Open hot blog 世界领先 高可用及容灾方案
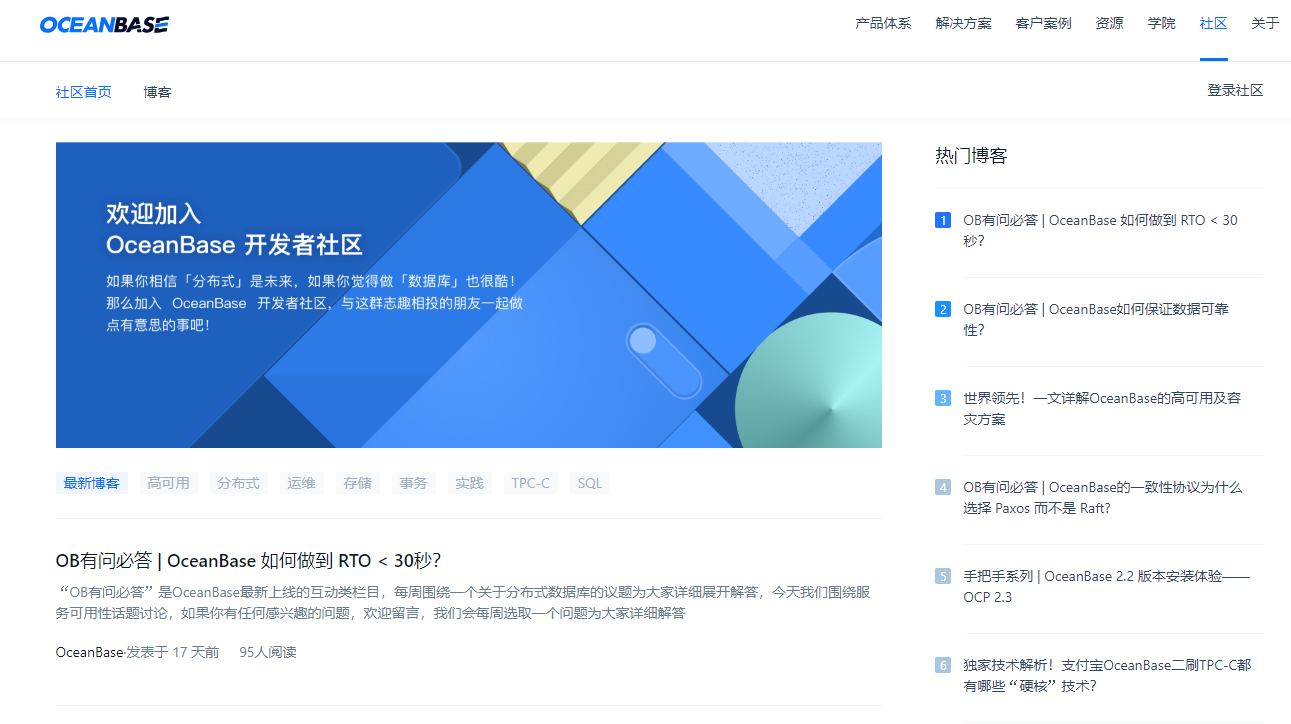The width and height of the screenshot is (1291, 724). click(x=1102, y=409)
